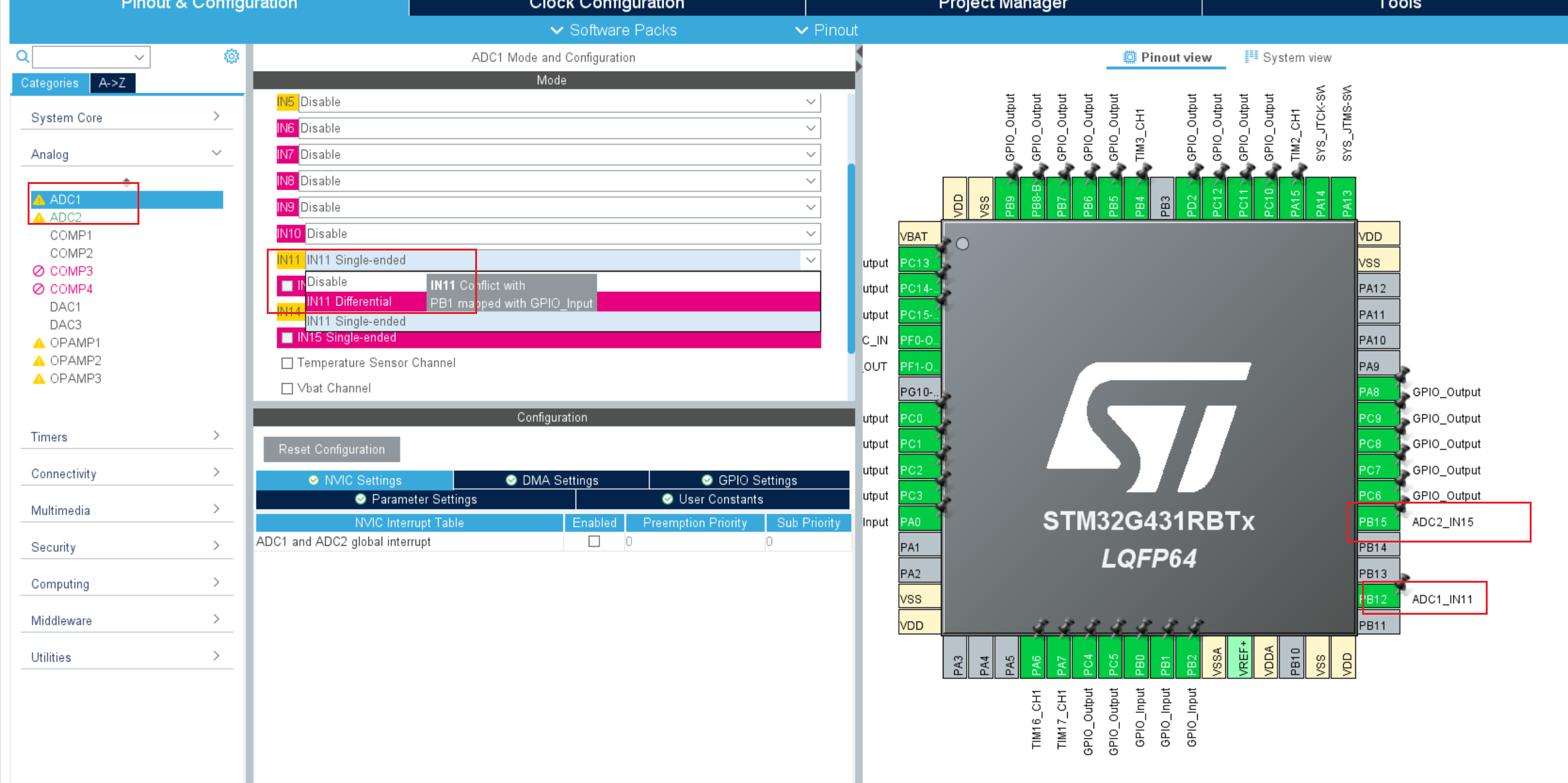Switch to System view
The height and width of the screenshot is (783, 1568).
pos(1288,57)
